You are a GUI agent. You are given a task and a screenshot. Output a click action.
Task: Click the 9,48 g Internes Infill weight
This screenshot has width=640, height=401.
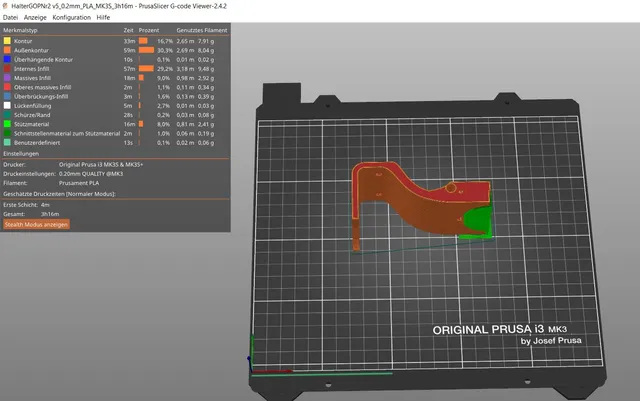point(206,69)
